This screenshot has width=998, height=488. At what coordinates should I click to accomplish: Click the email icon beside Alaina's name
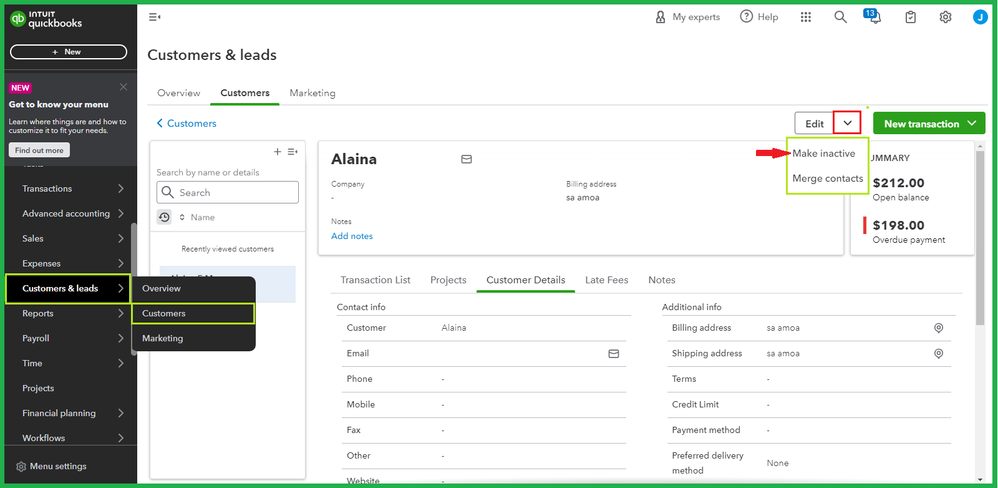(466, 159)
